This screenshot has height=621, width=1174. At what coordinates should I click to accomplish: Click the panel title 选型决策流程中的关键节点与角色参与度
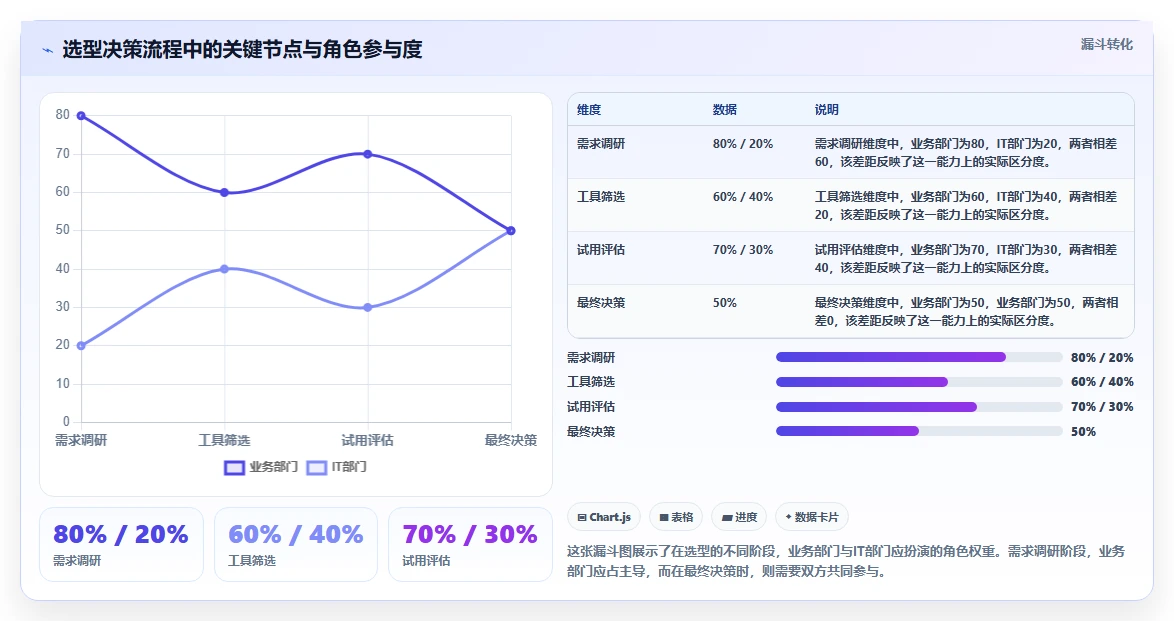click(242, 50)
